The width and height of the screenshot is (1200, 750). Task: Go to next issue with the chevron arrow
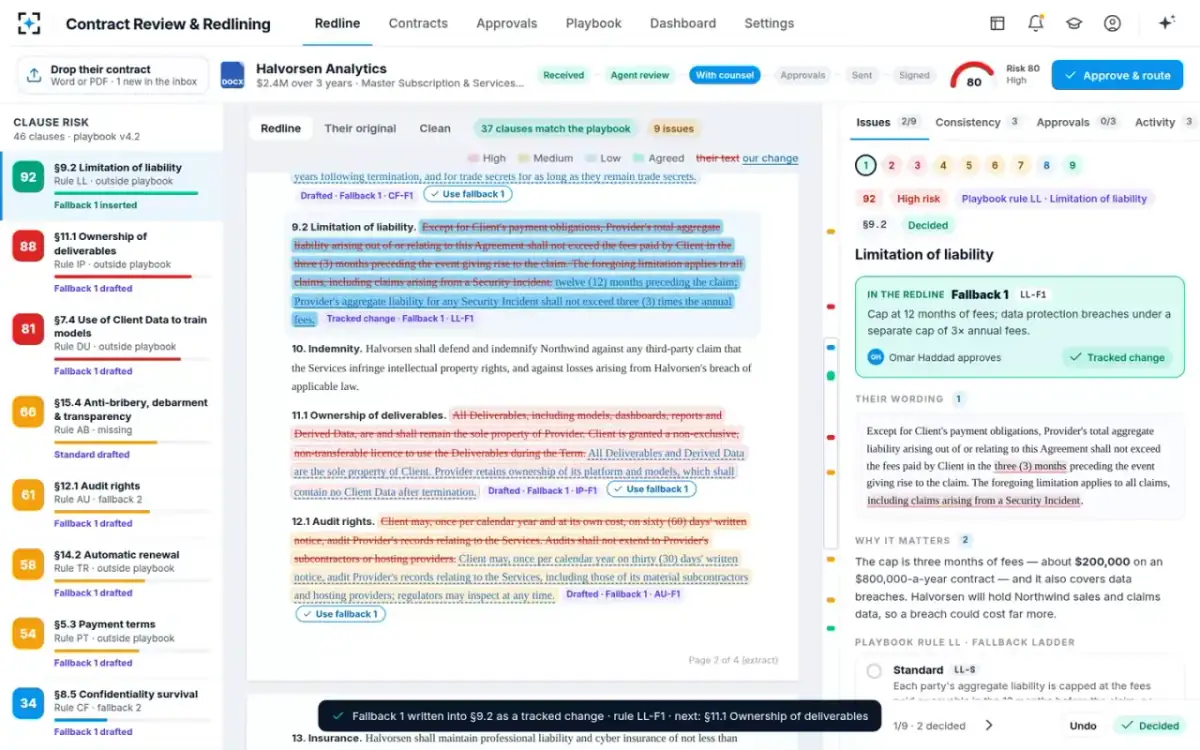989,726
